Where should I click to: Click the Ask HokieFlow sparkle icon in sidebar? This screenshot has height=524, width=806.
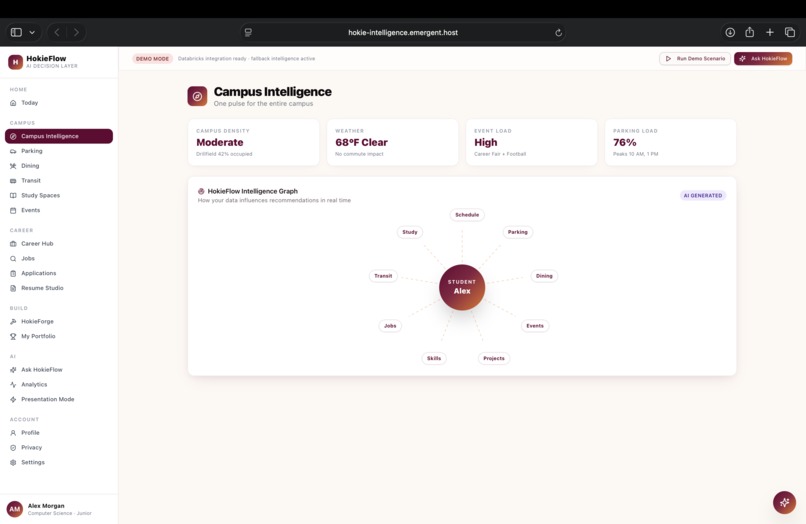point(13,370)
